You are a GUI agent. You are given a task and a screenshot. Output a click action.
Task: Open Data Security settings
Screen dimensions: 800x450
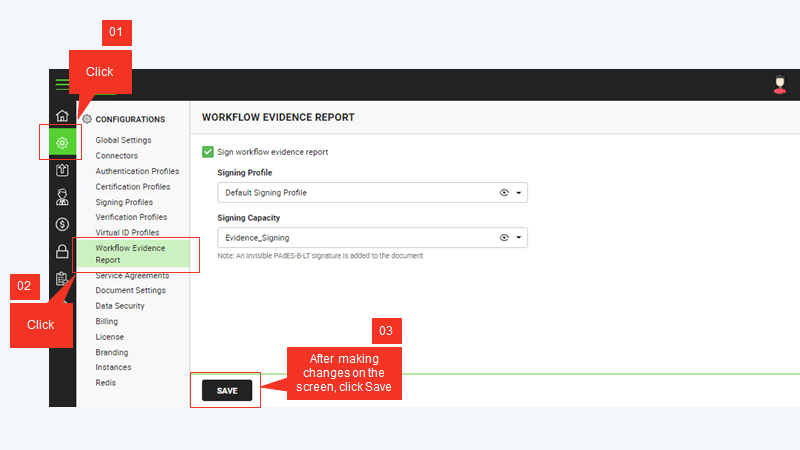[120, 306]
